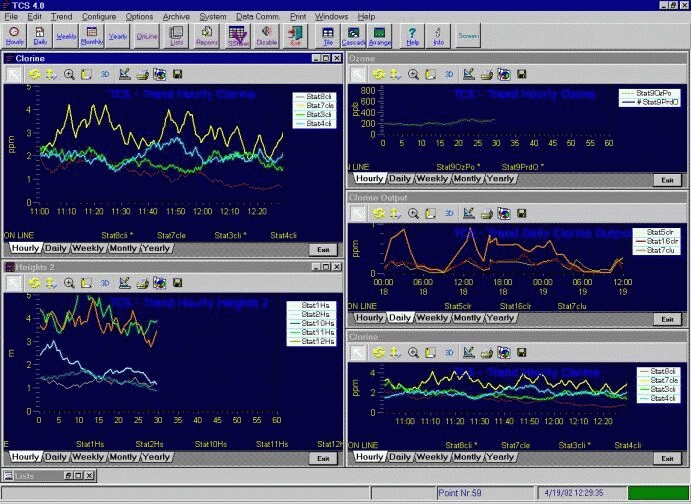This screenshot has height=504, width=691.
Task: Click the yellow refresh icon in Ozone window
Action: (x=379, y=74)
